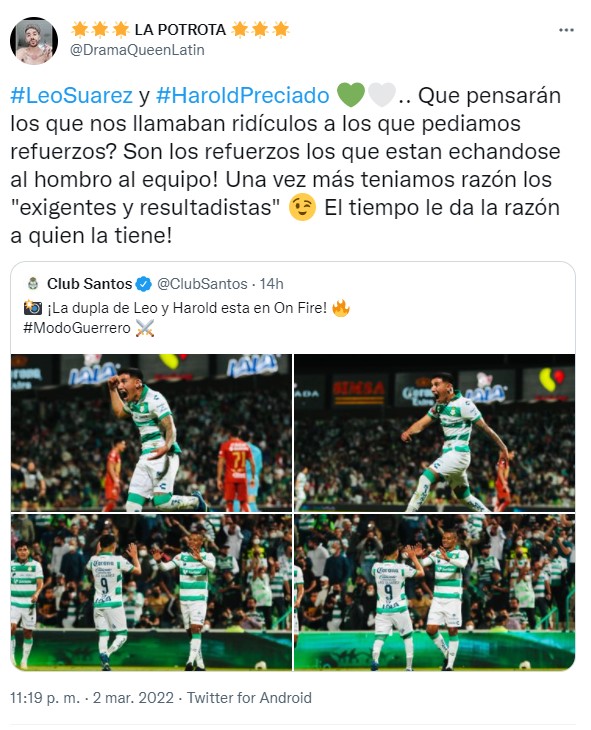Open the @ClubSantos handle in quoted tweet
591x730 pixels.
(202, 284)
